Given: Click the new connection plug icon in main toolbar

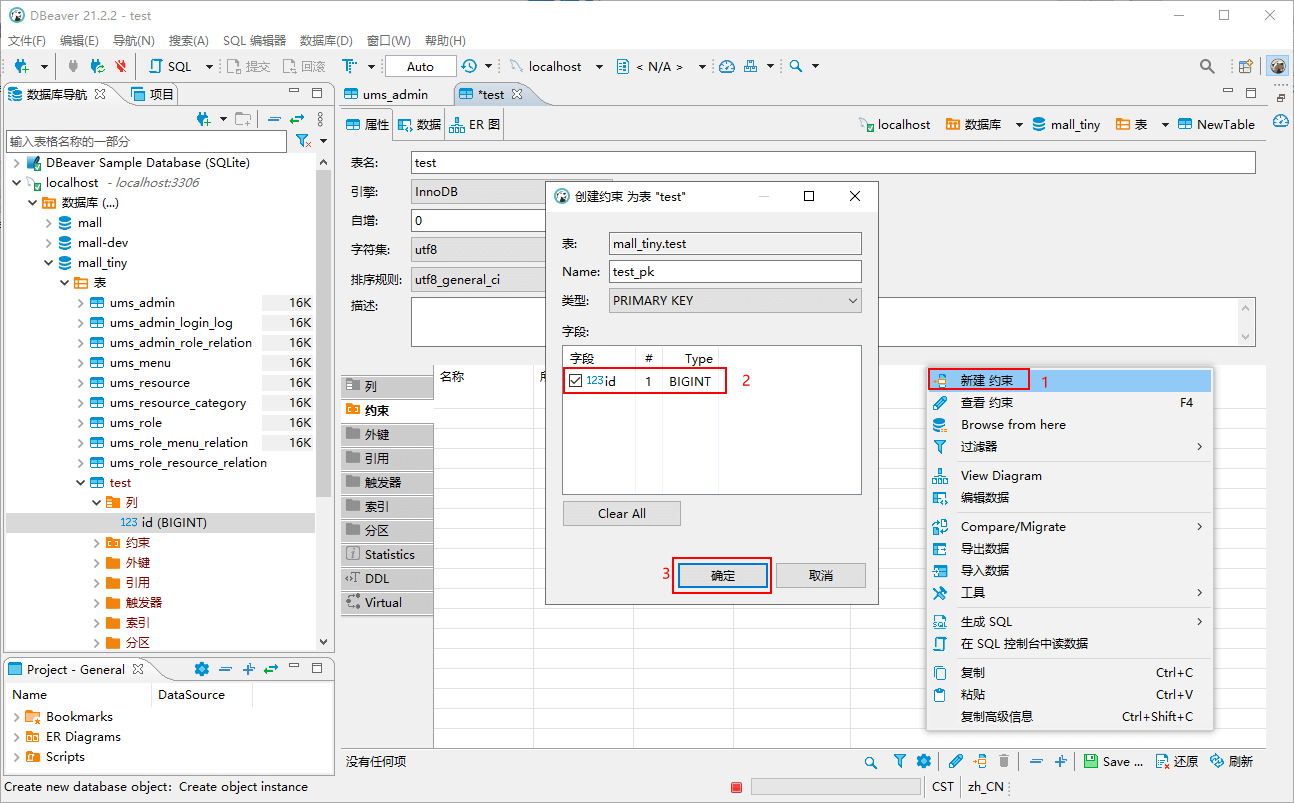Looking at the screenshot, I should tap(21, 66).
